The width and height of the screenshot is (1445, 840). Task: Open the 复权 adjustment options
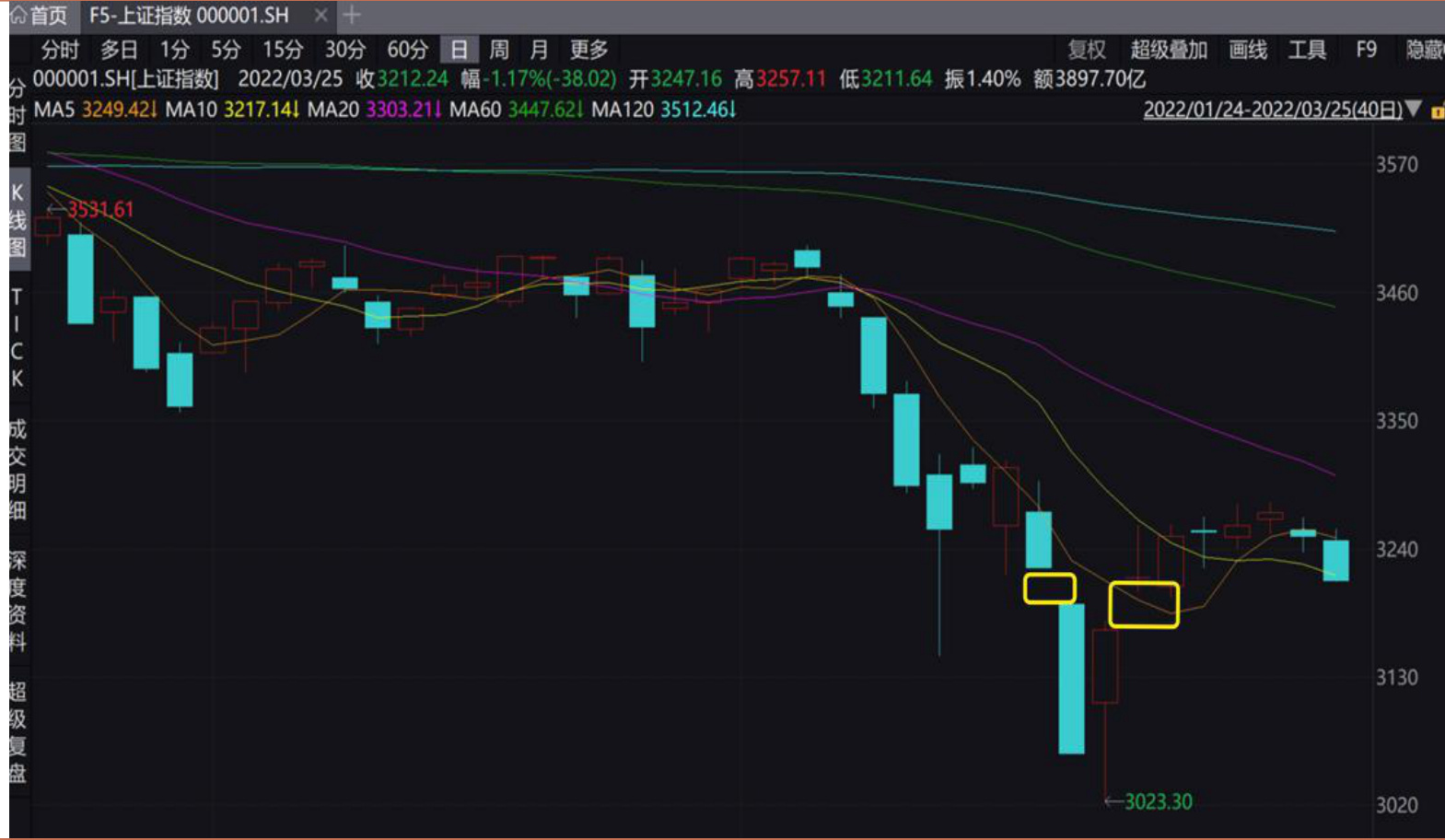[1086, 50]
